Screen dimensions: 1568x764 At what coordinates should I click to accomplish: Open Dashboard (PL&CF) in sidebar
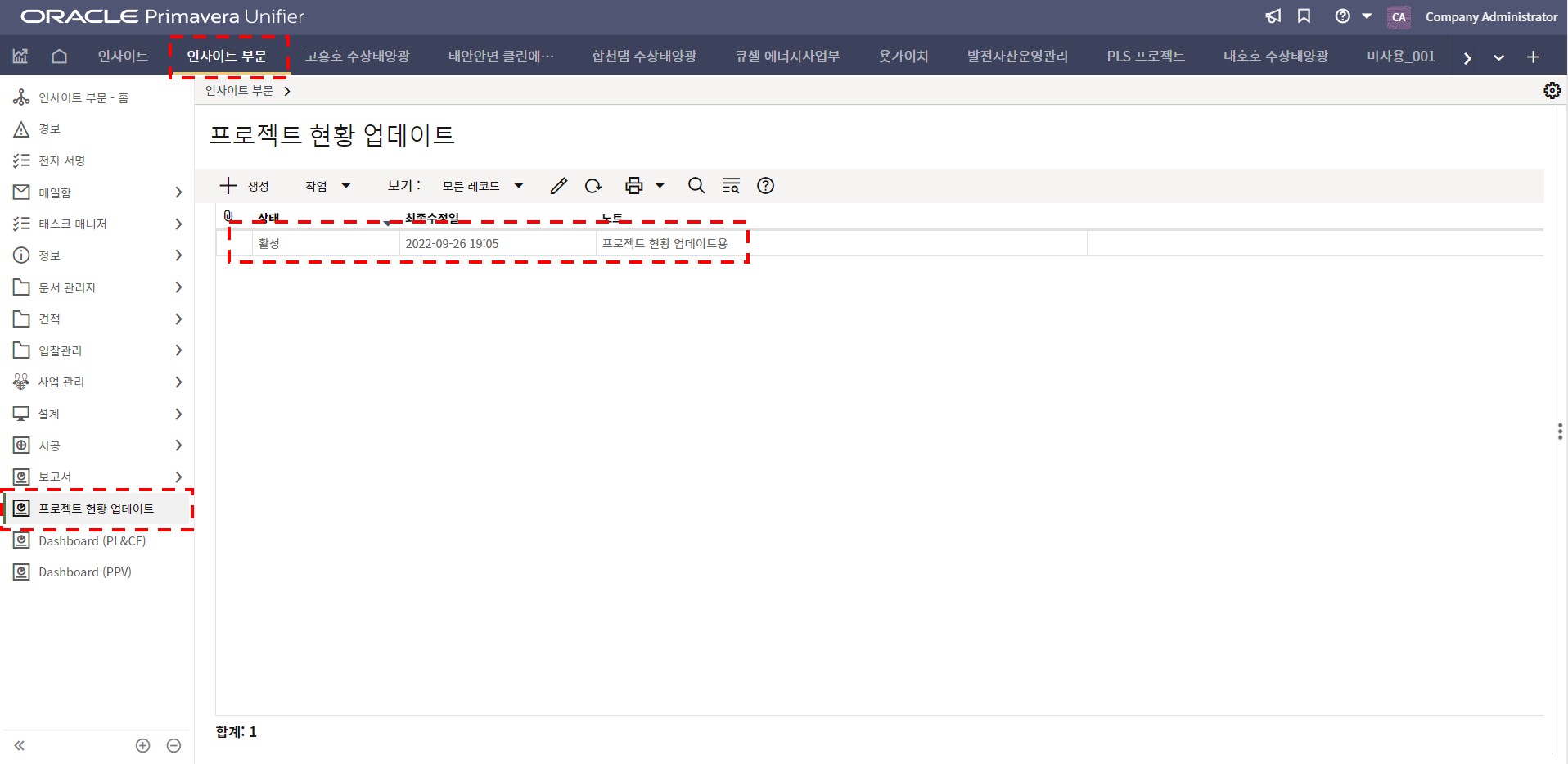[x=92, y=540]
